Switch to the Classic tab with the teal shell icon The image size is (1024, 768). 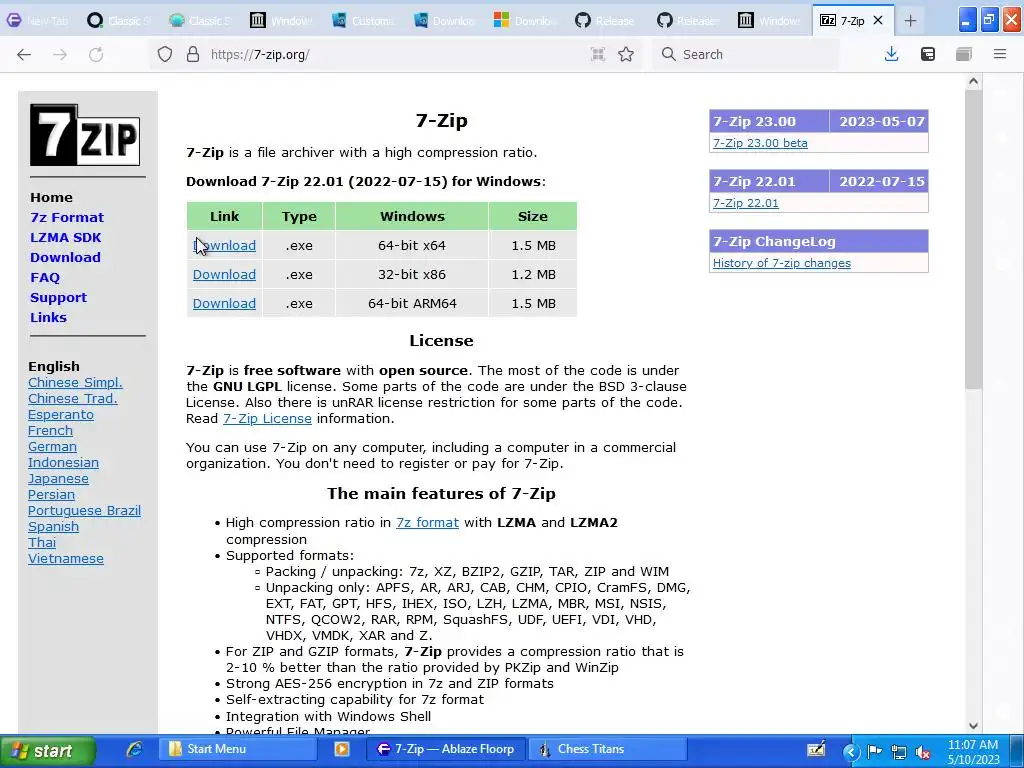point(200,21)
